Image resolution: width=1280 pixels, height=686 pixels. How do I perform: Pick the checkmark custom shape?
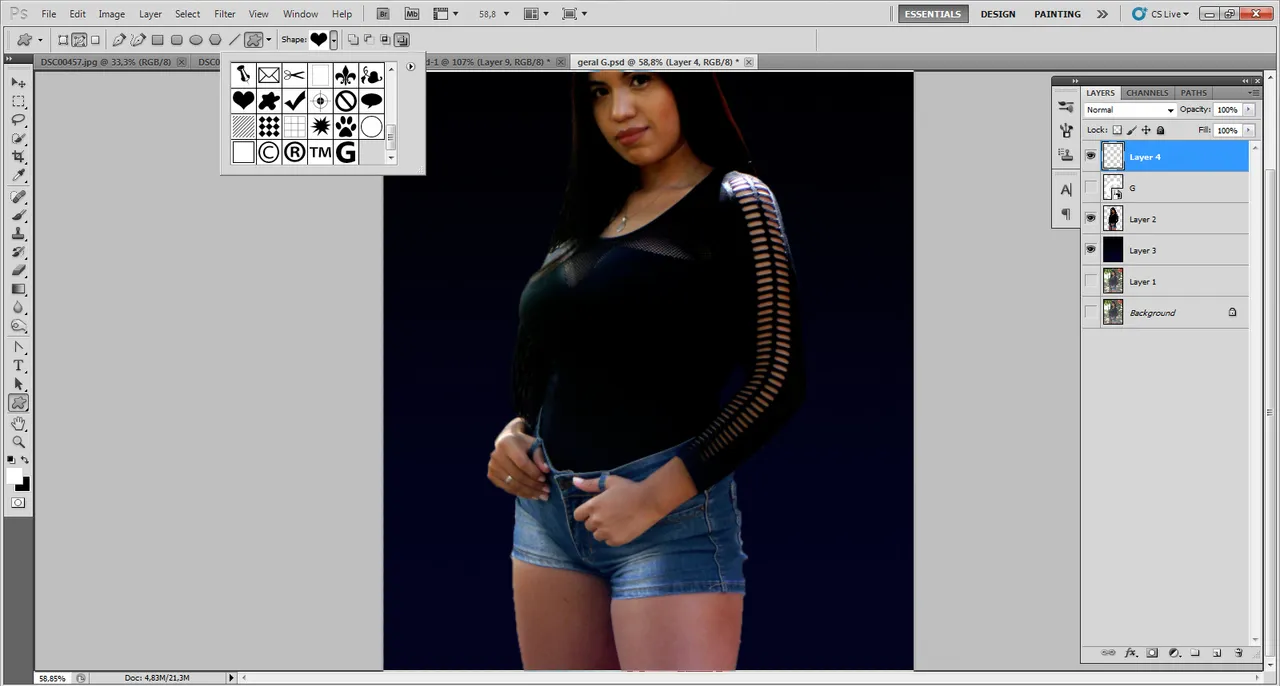coord(294,101)
